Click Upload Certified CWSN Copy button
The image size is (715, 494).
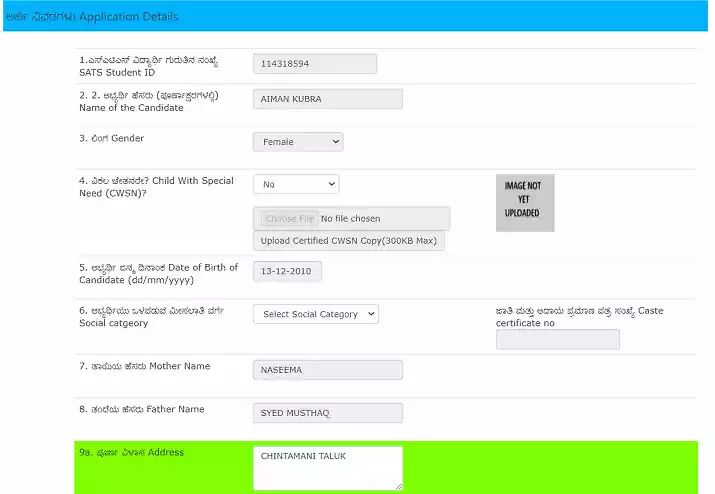tap(349, 241)
